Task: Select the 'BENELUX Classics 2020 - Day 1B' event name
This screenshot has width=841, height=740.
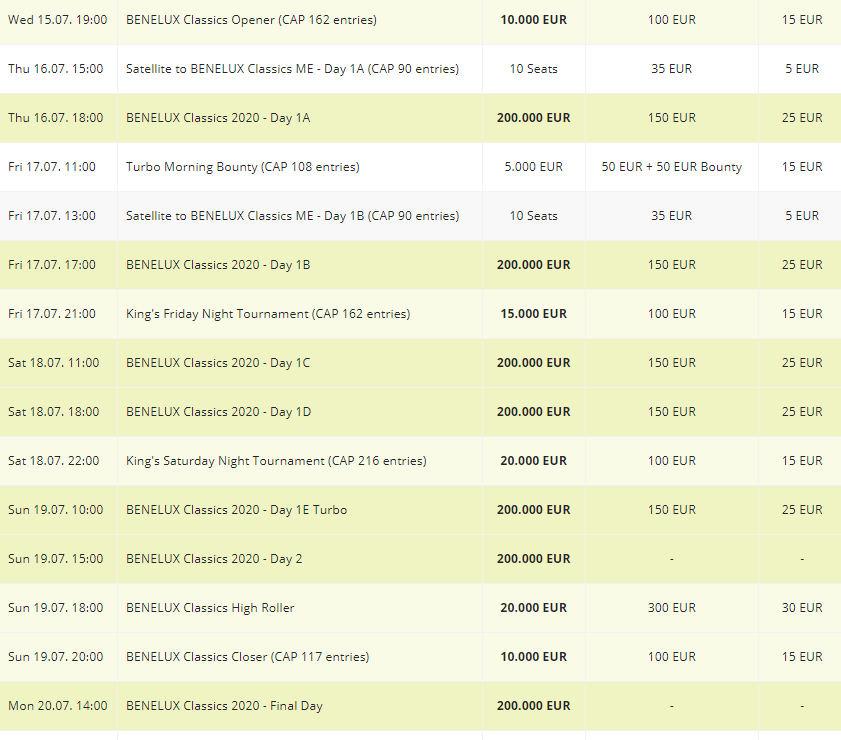Action: pos(218,265)
